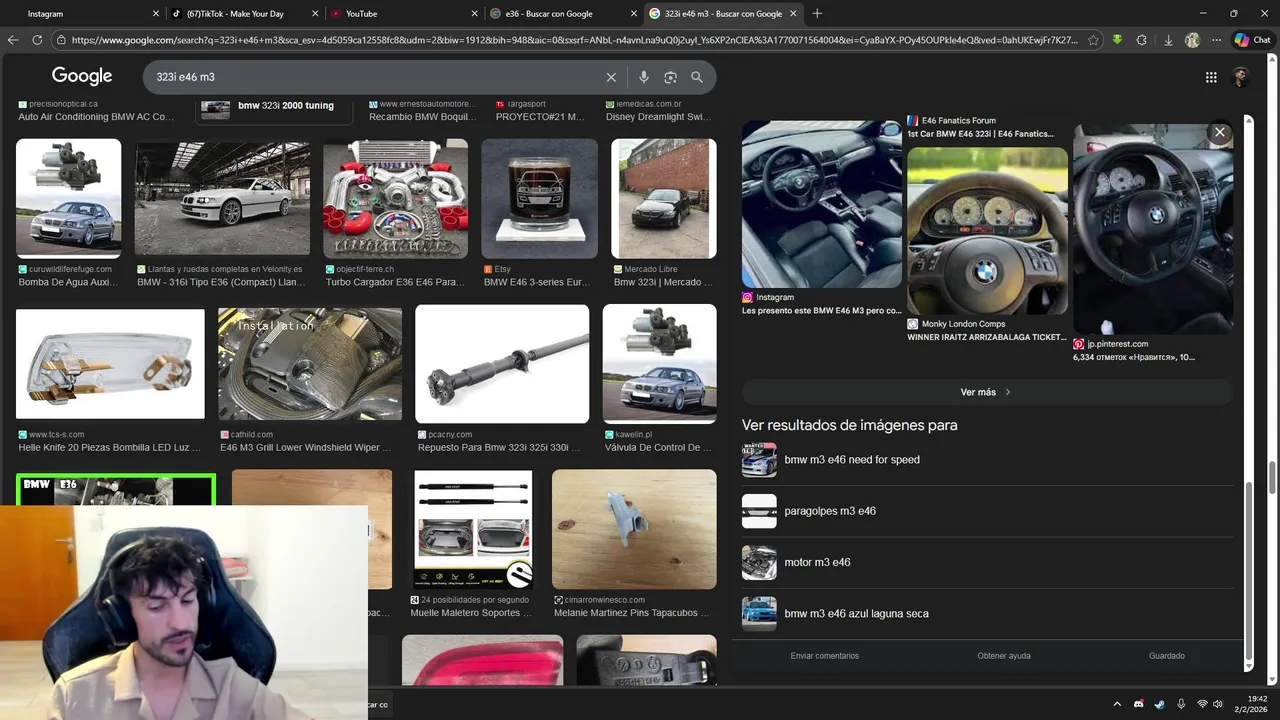1280x720 pixels.
Task: Open the browser downloads arrow icon
Action: point(1168,40)
